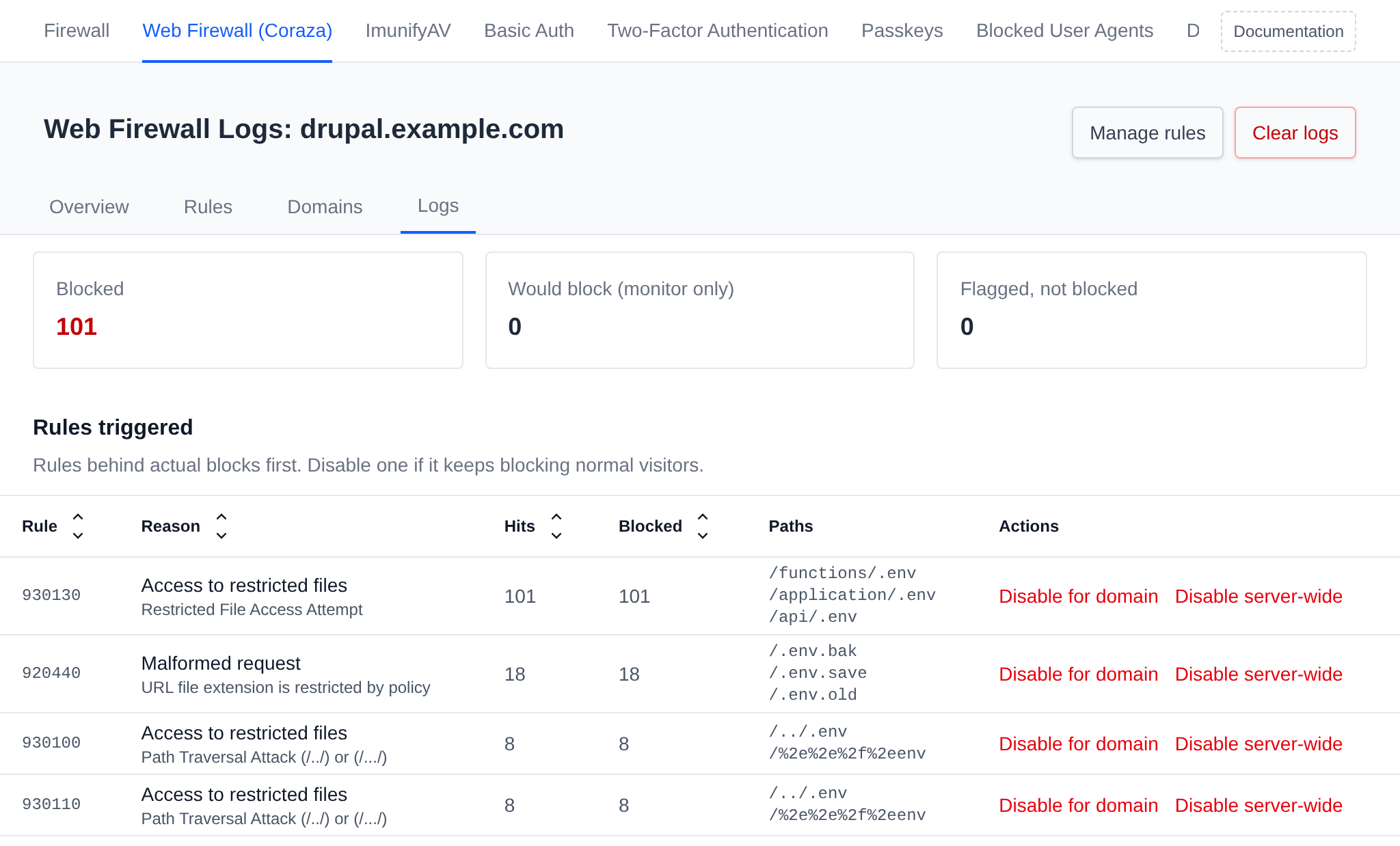Disable rule 930110 server-wide
Image resolution: width=1400 pixels, height=846 pixels.
point(1258,806)
